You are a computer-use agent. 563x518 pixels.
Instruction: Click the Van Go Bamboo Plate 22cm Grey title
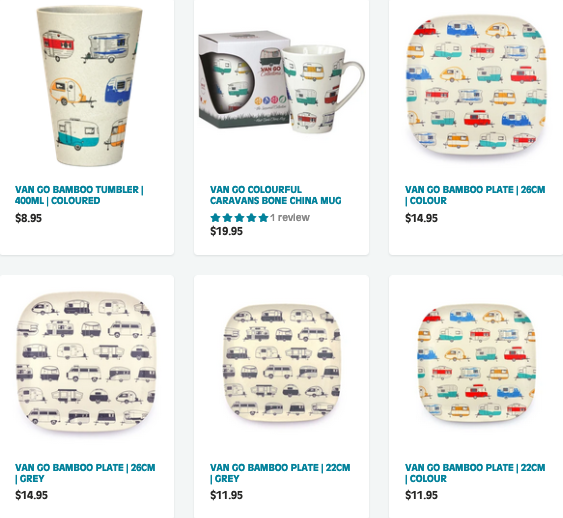[280, 473]
